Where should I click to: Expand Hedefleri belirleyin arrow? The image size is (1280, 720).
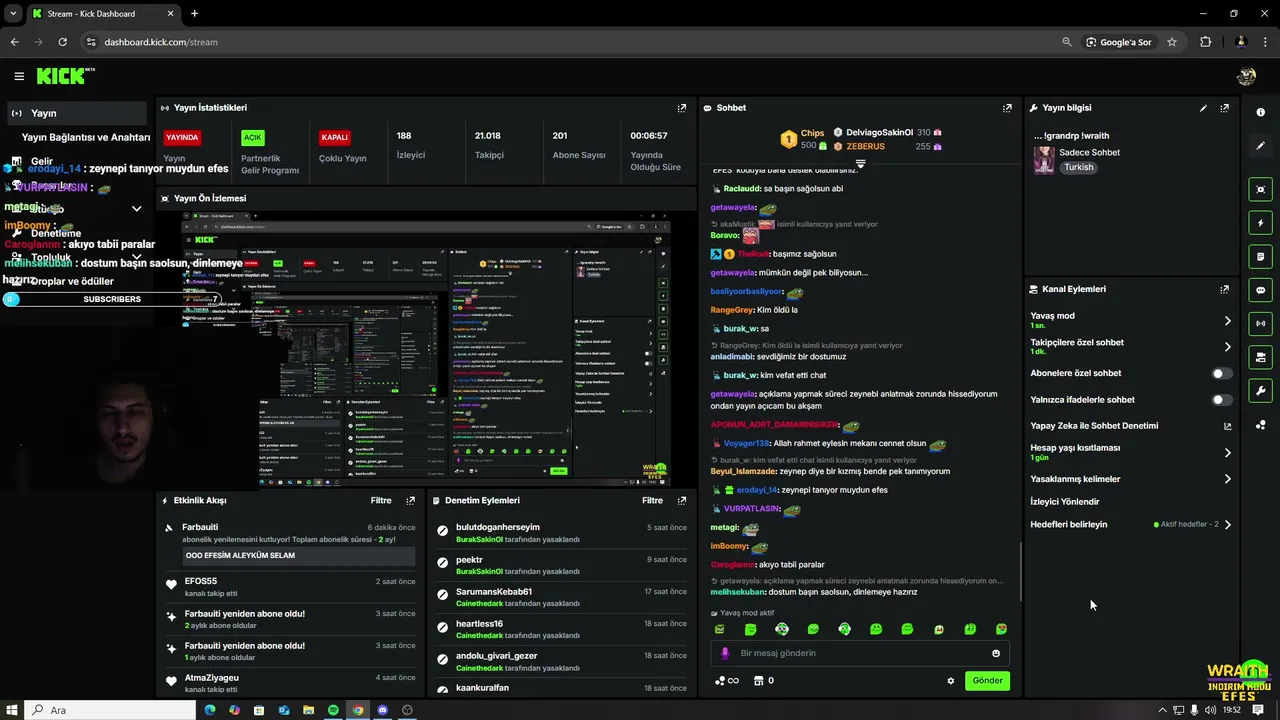click(1227, 524)
